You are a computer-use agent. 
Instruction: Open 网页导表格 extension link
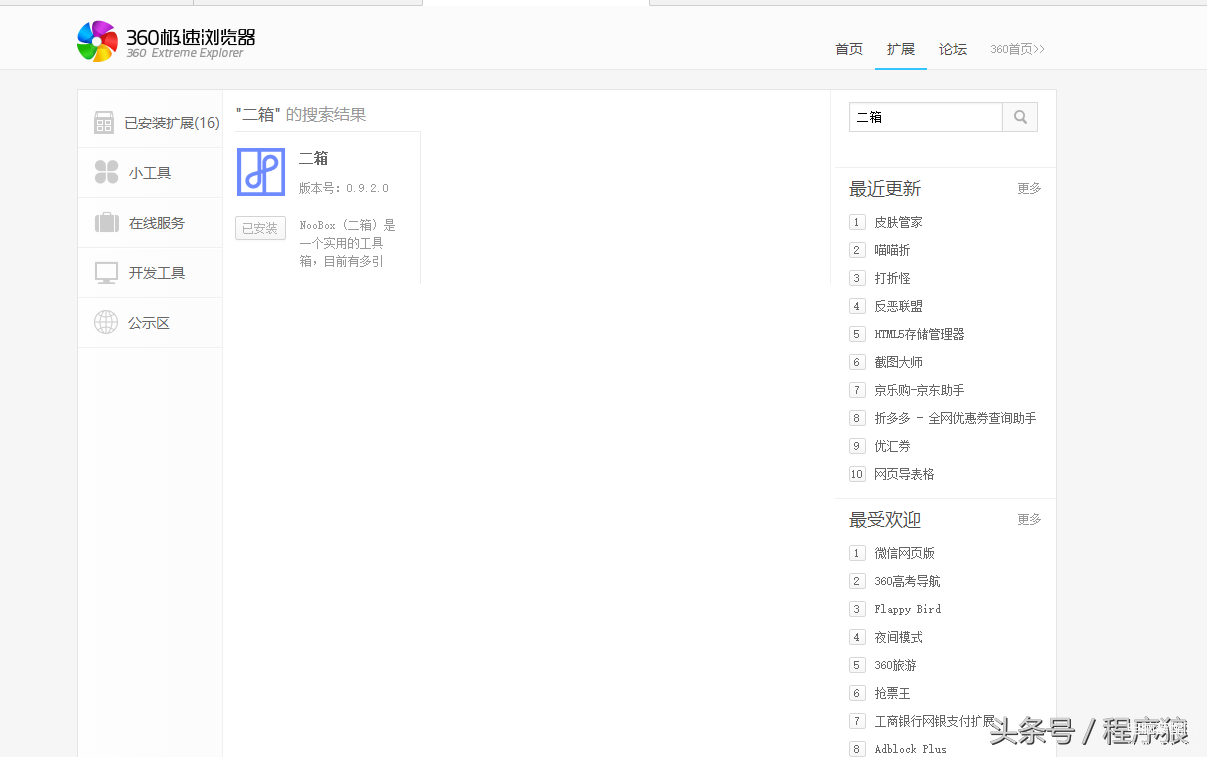coord(904,474)
